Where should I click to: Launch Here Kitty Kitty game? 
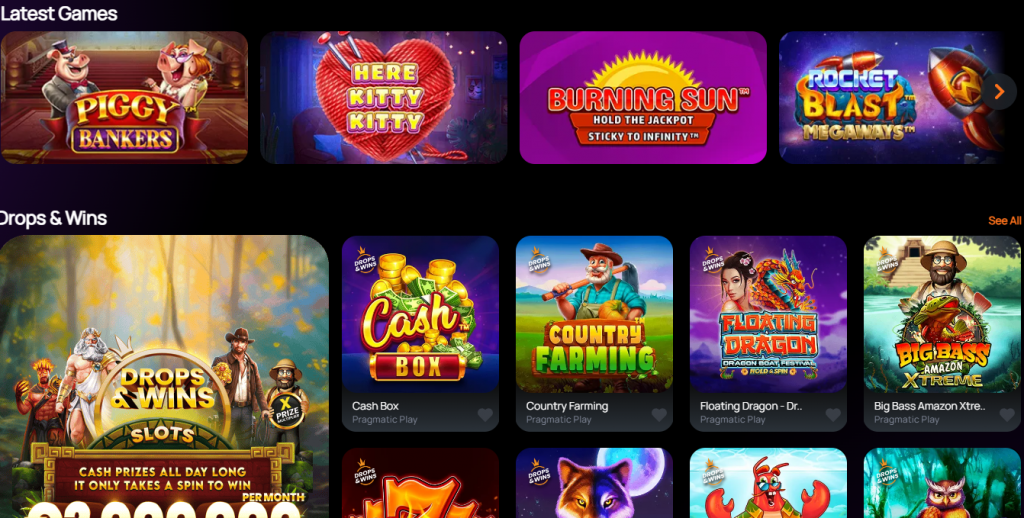383,97
